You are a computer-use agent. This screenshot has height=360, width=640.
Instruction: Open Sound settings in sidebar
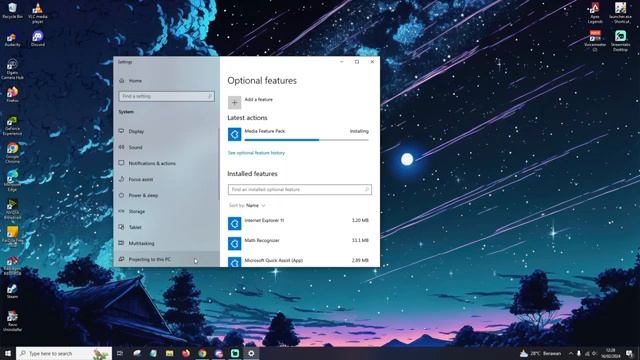pos(167,147)
